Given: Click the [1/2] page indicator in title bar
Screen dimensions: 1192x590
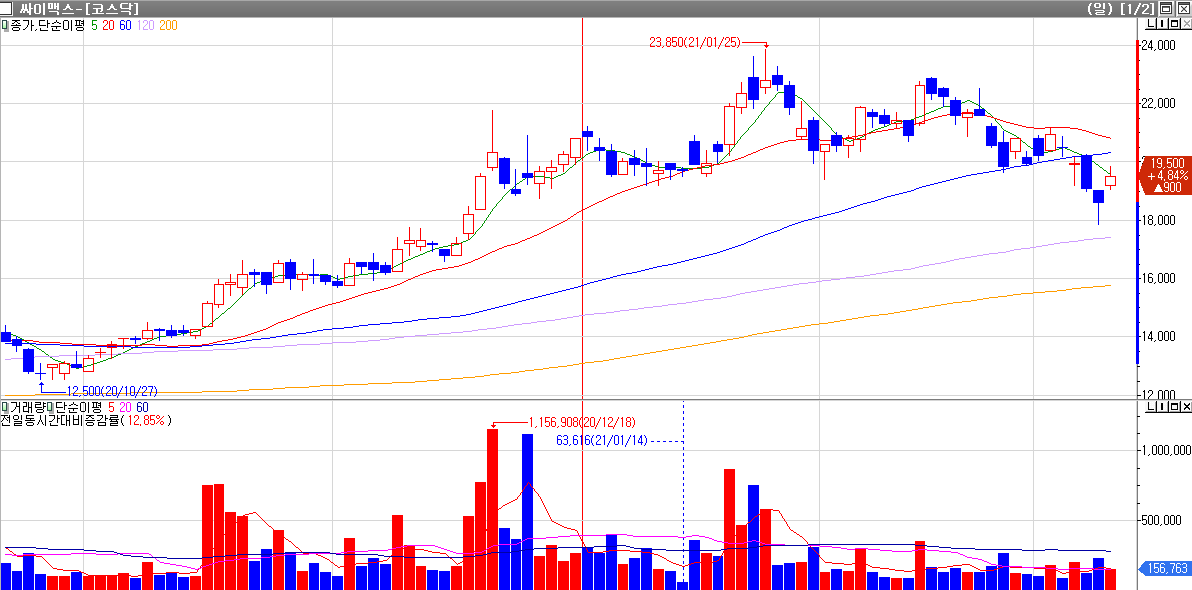Looking at the screenshot, I should 1137,8.
